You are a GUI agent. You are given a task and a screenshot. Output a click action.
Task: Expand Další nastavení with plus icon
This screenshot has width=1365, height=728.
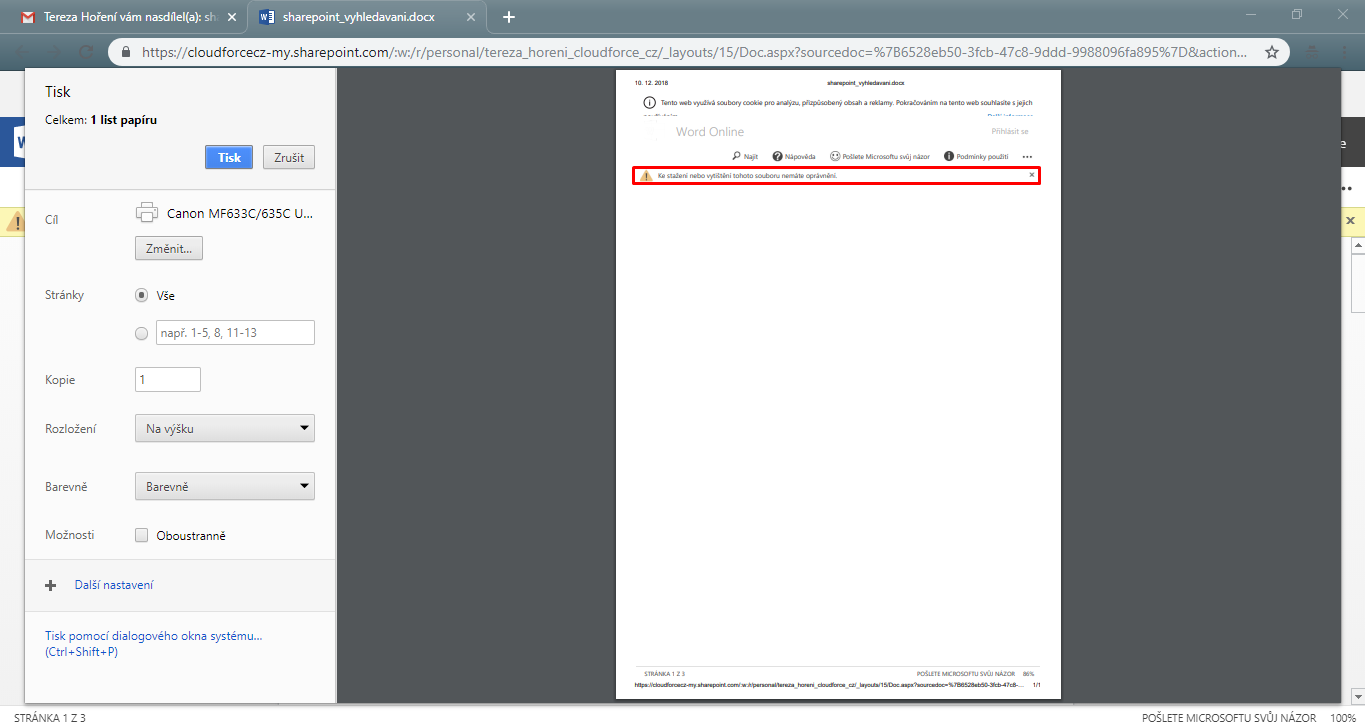(51, 585)
